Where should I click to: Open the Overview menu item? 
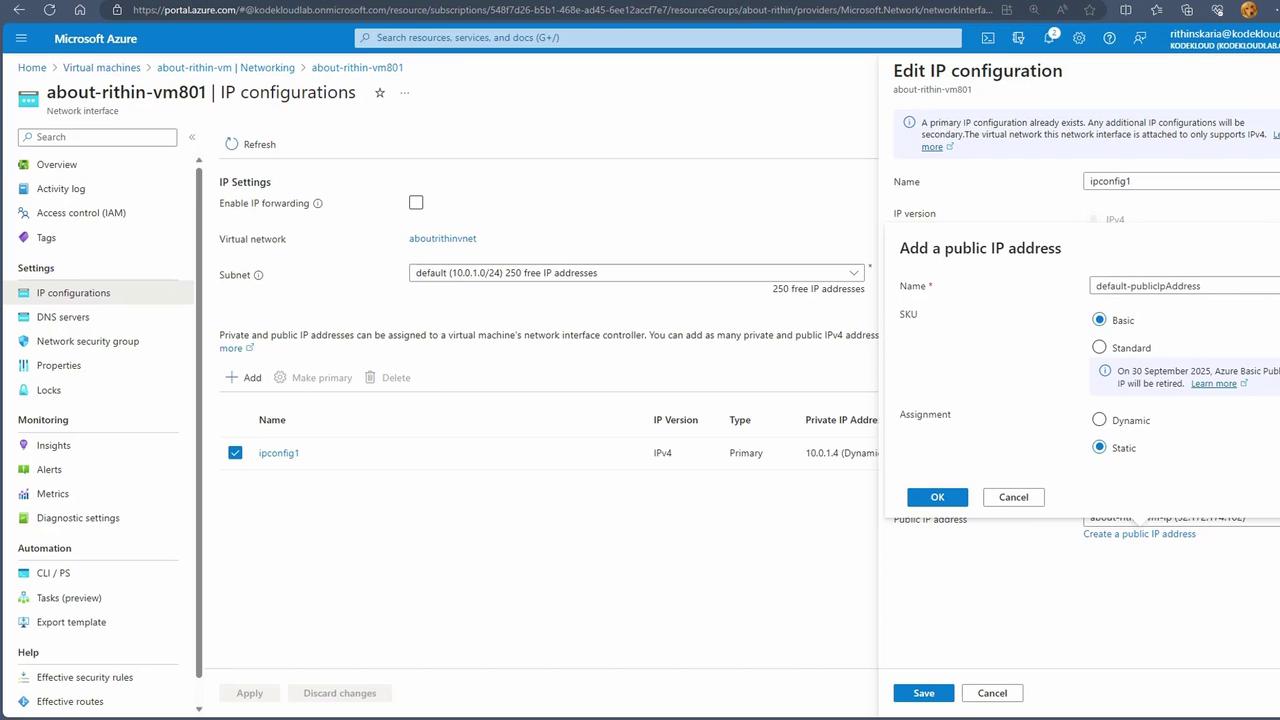tap(57, 165)
